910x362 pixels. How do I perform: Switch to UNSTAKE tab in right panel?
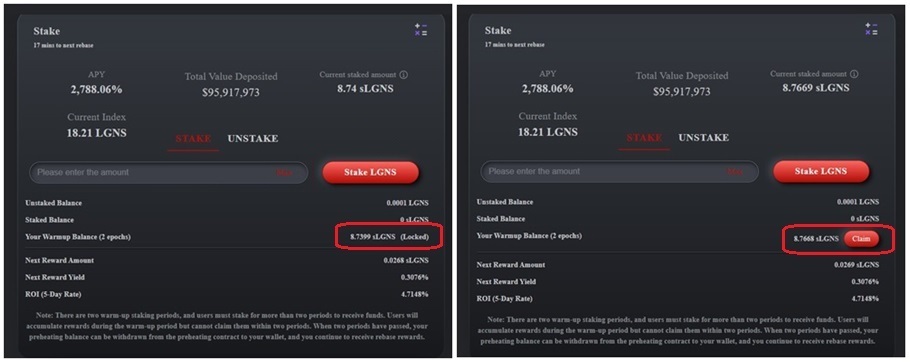[x=703, y=137]
